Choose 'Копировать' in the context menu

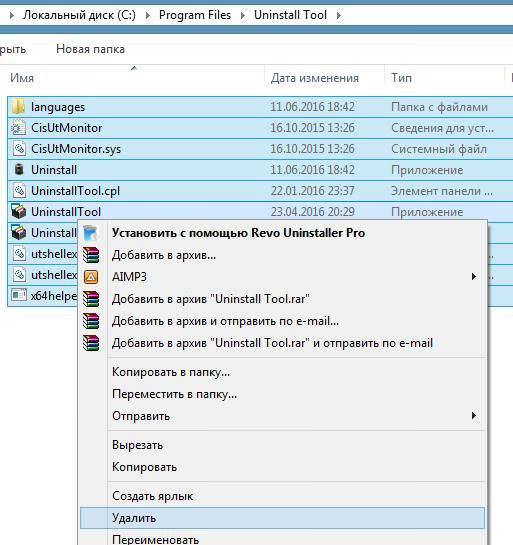(x=282, y=467)
